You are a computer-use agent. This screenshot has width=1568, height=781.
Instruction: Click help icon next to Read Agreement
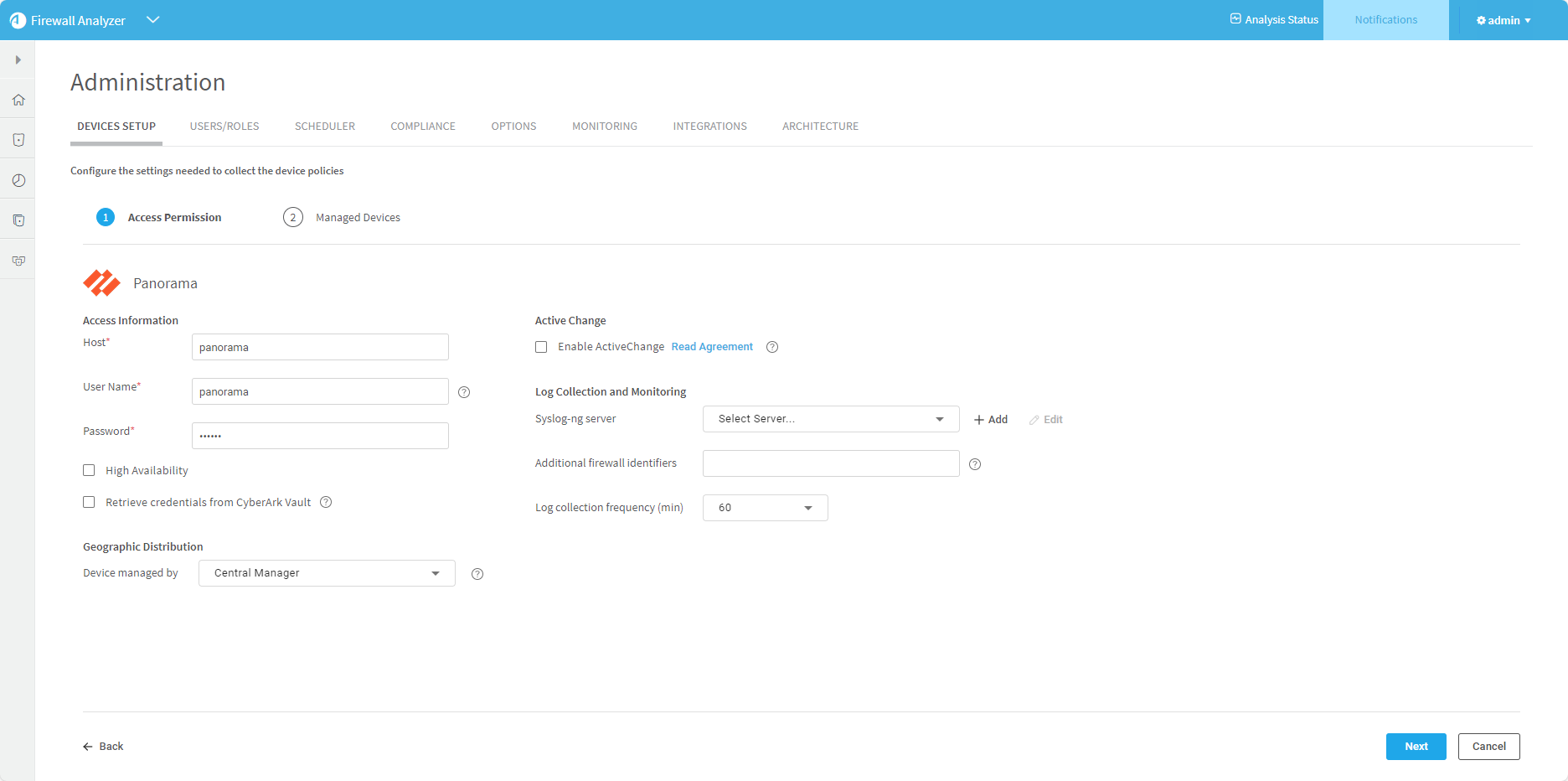point(772,347)
